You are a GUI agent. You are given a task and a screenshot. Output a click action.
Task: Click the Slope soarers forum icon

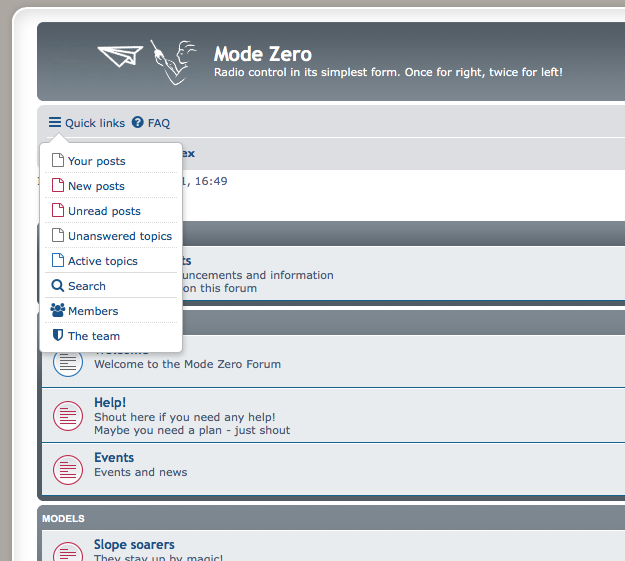pyautogui.click(x=67, y=551)
